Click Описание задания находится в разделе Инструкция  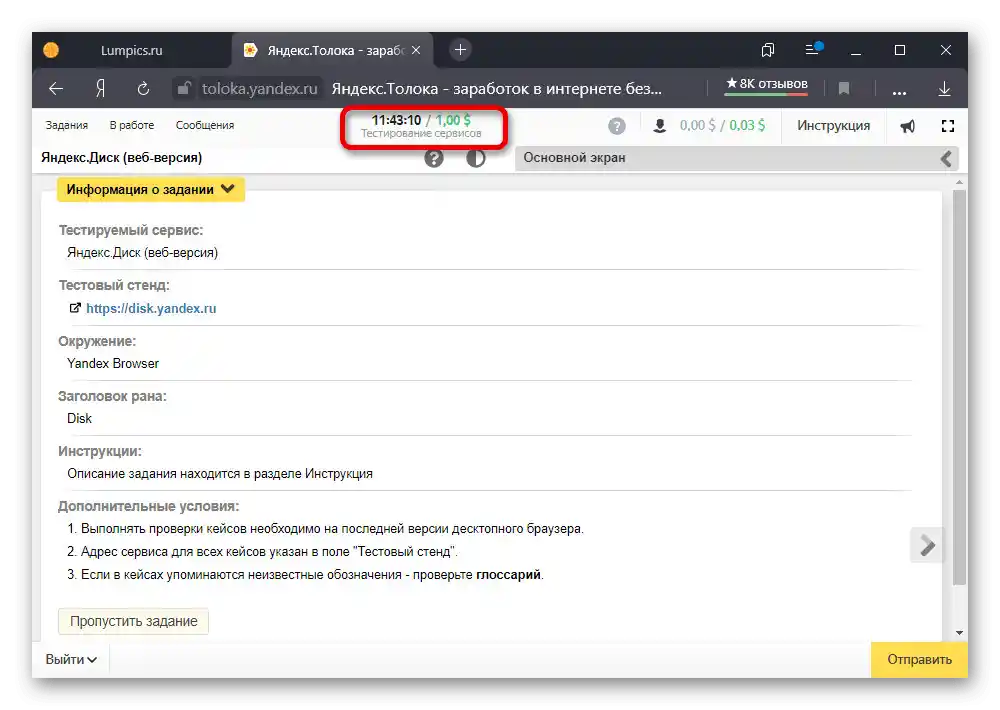(x=220, y=474)
